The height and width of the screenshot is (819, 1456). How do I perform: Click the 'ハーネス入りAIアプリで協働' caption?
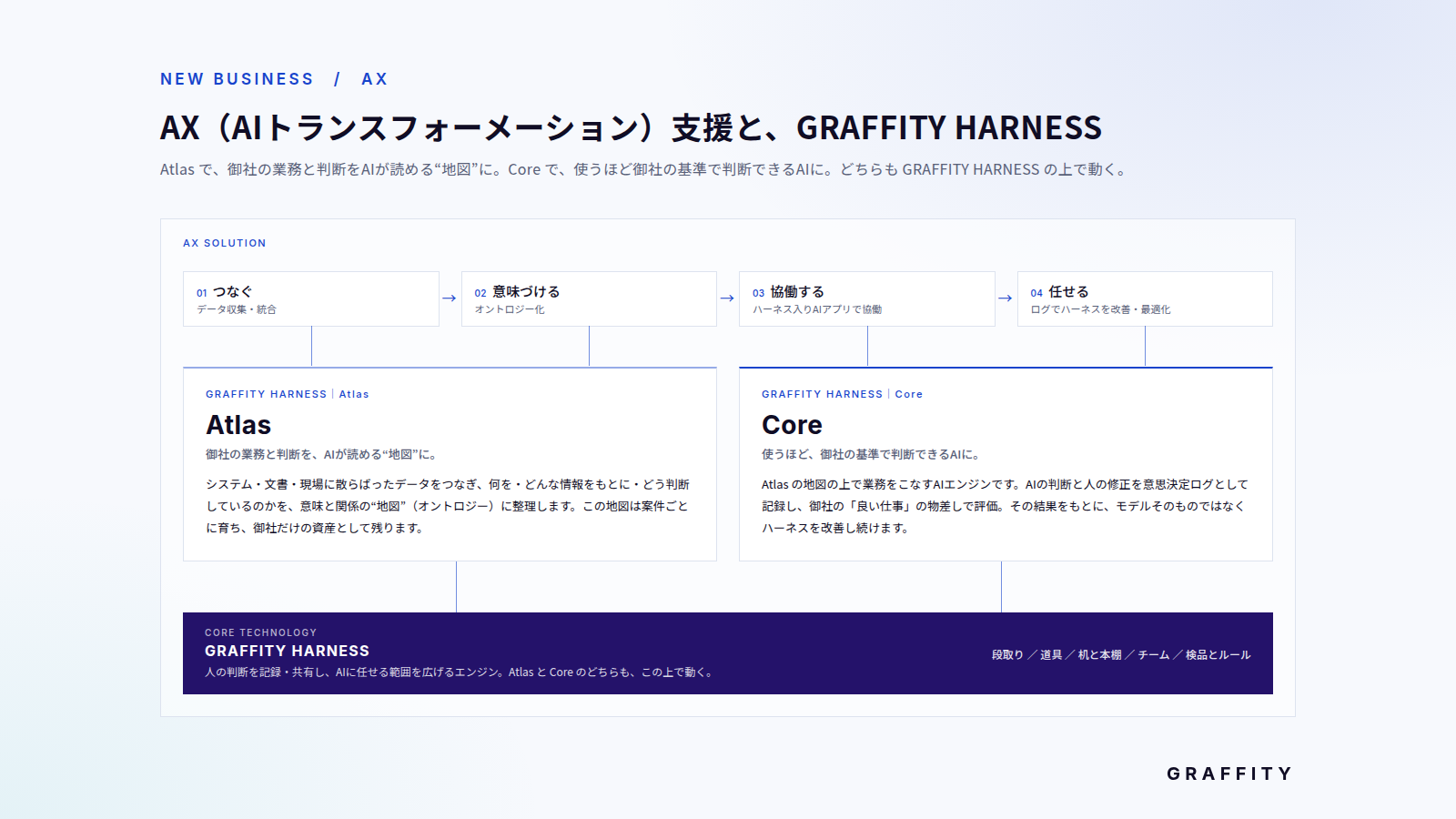tap(817, 309)
